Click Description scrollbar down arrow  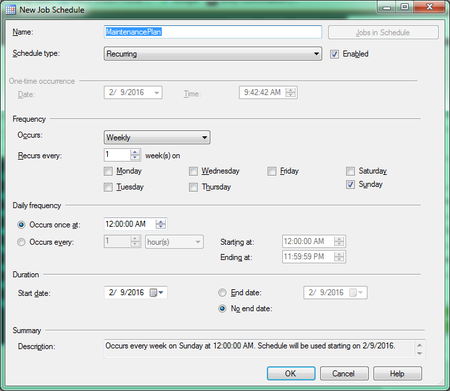pos(419,353)
